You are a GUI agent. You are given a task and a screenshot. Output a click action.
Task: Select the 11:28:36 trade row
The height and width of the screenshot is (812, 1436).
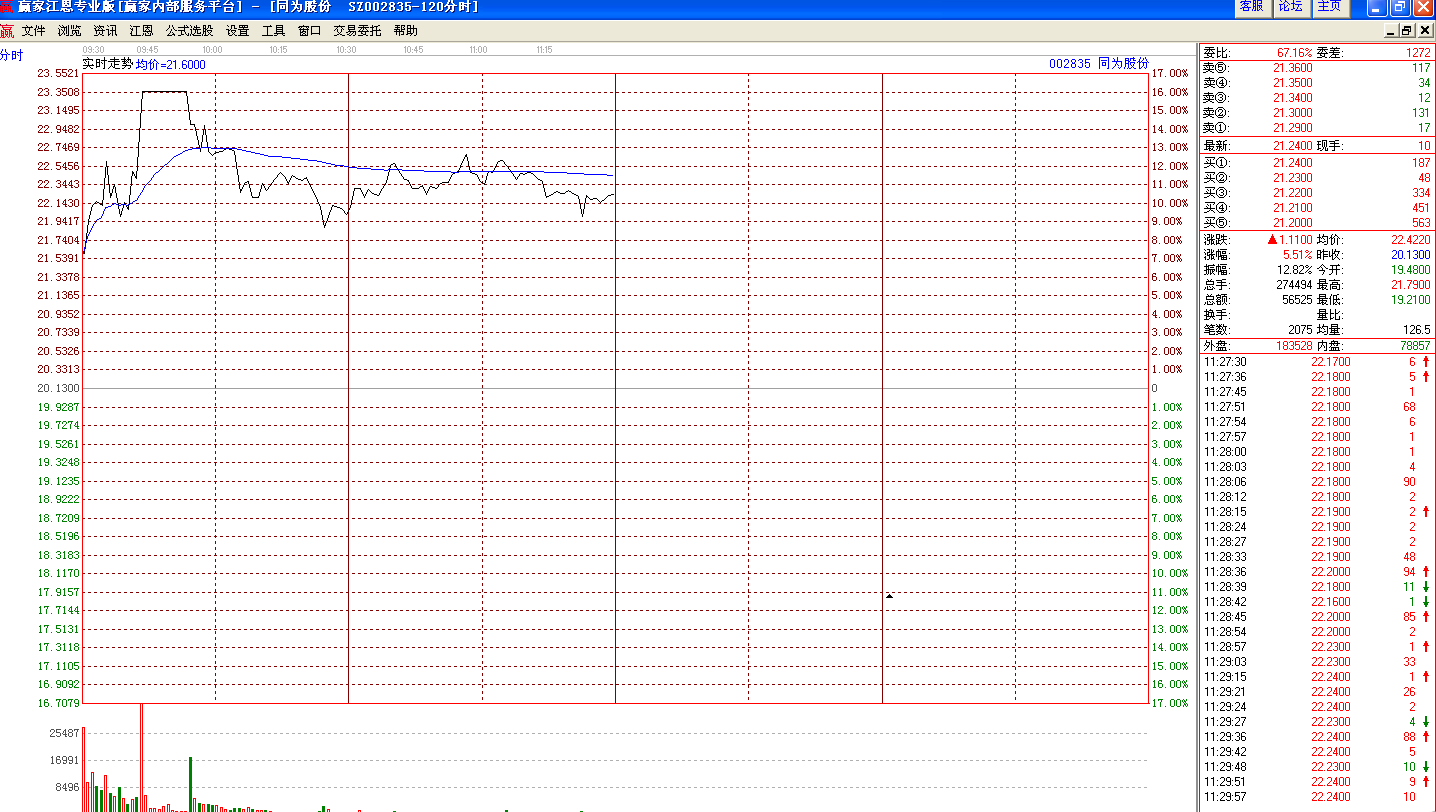[1316, 572]
